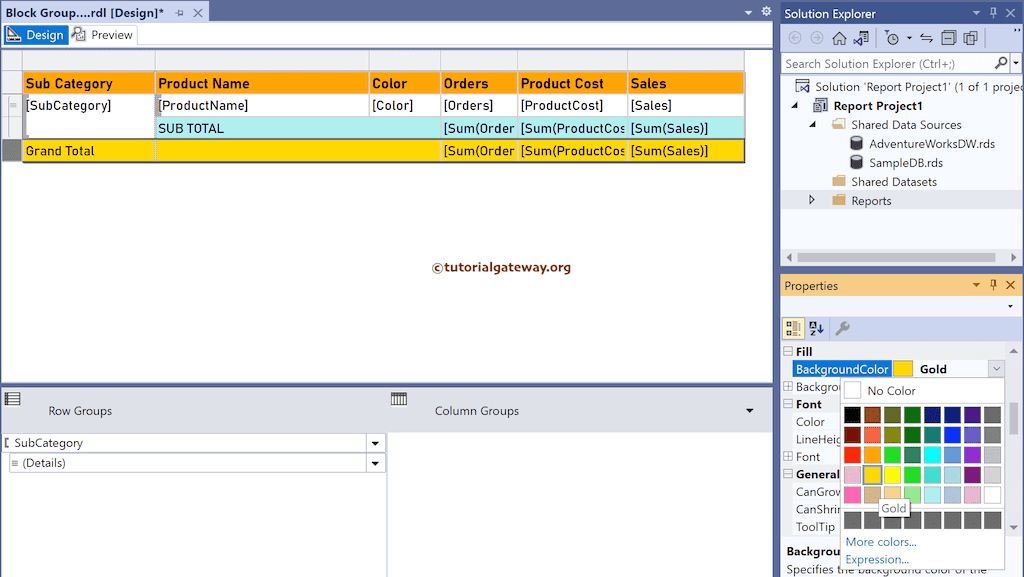
Task: Click the pending changes clock icon
Action: (x=893, y=38)
